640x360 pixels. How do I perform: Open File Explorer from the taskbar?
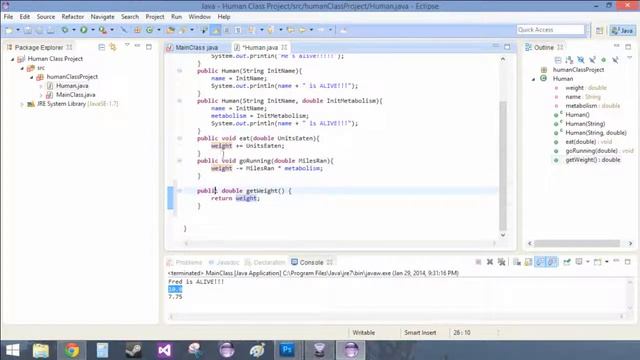(x=41, y=350)
